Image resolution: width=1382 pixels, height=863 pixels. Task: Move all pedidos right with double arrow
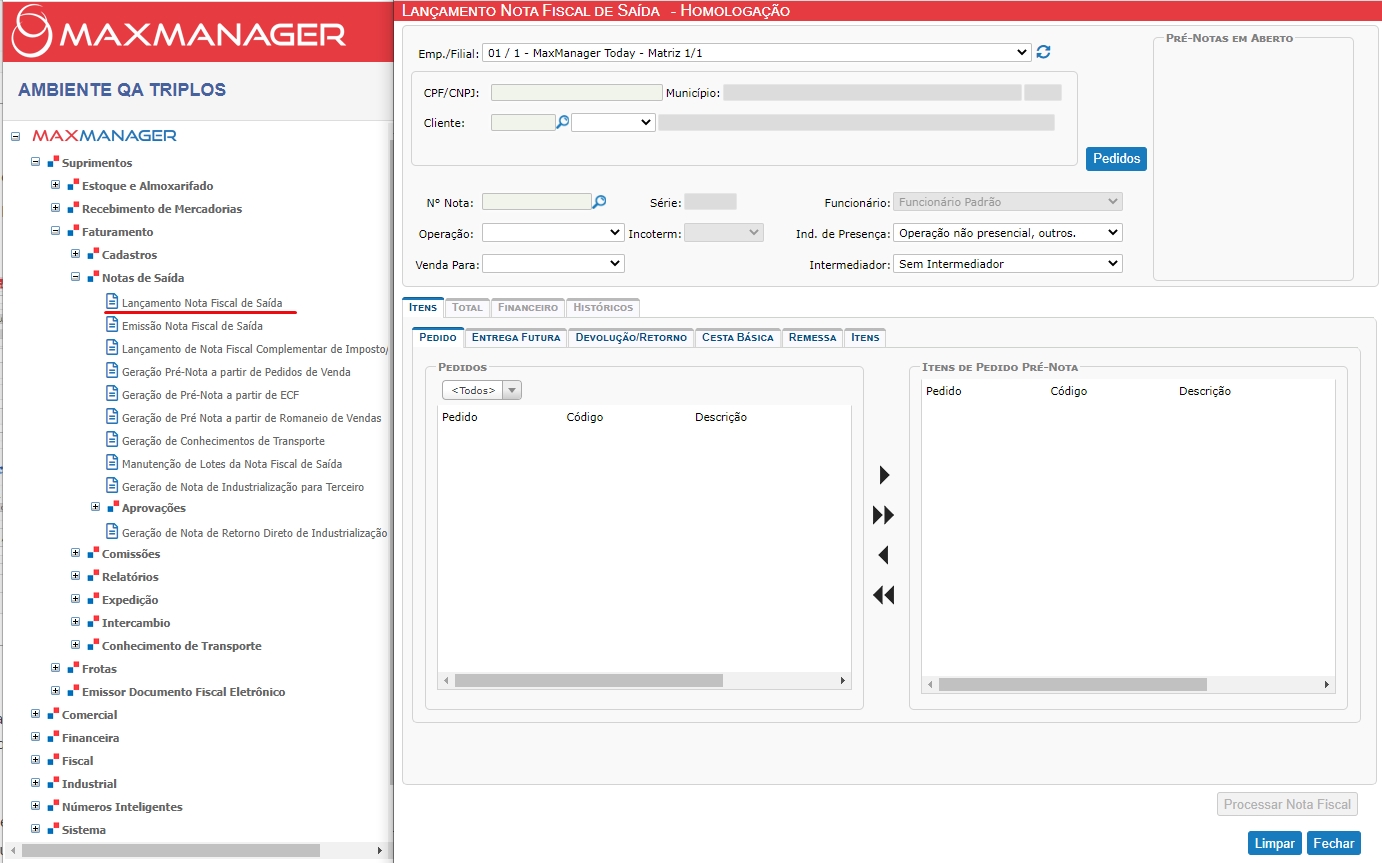[884, 515]
